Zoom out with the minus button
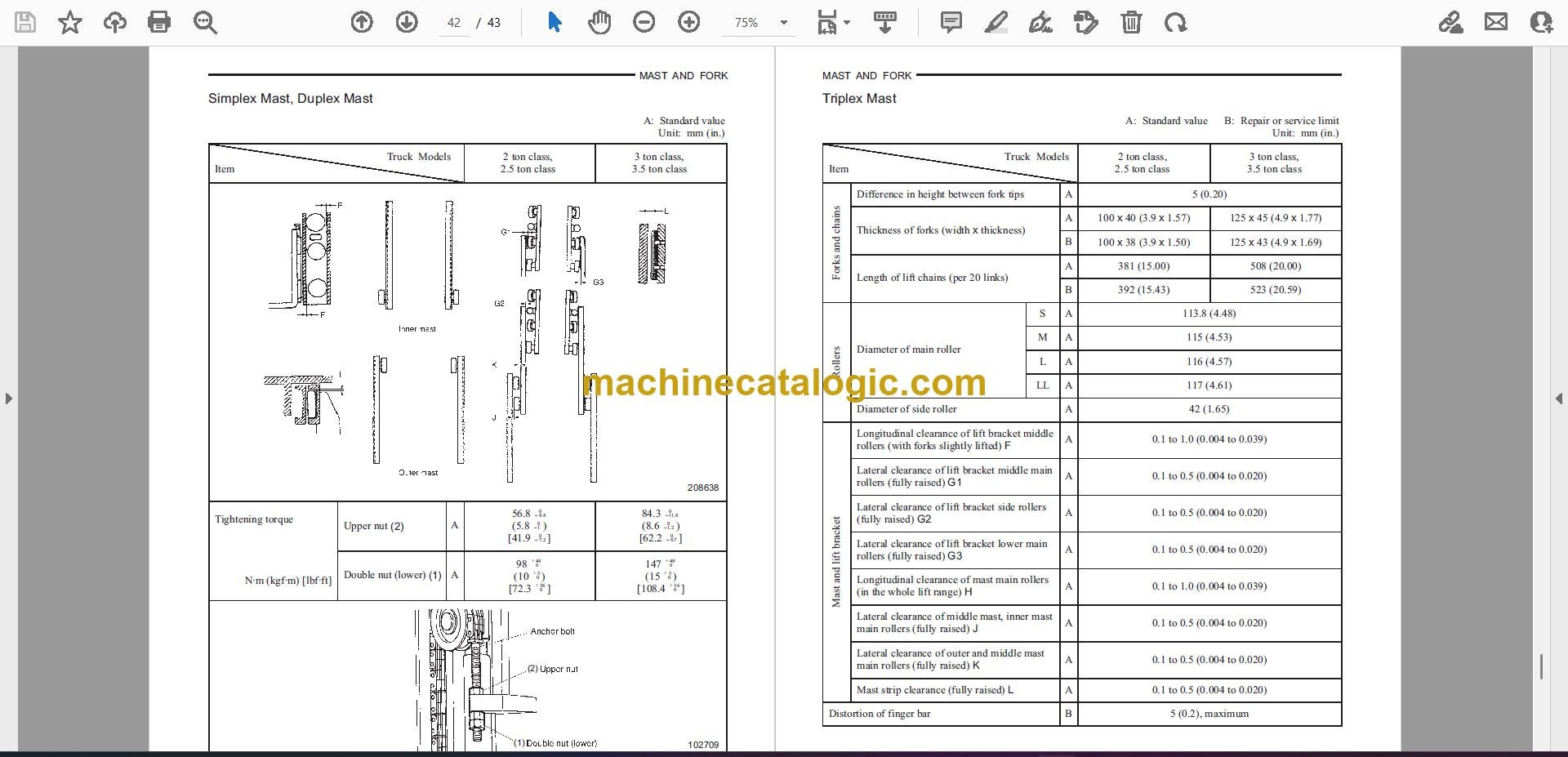Image resolution: width=1568 pixels, height=757 pixels. [644, 23]
